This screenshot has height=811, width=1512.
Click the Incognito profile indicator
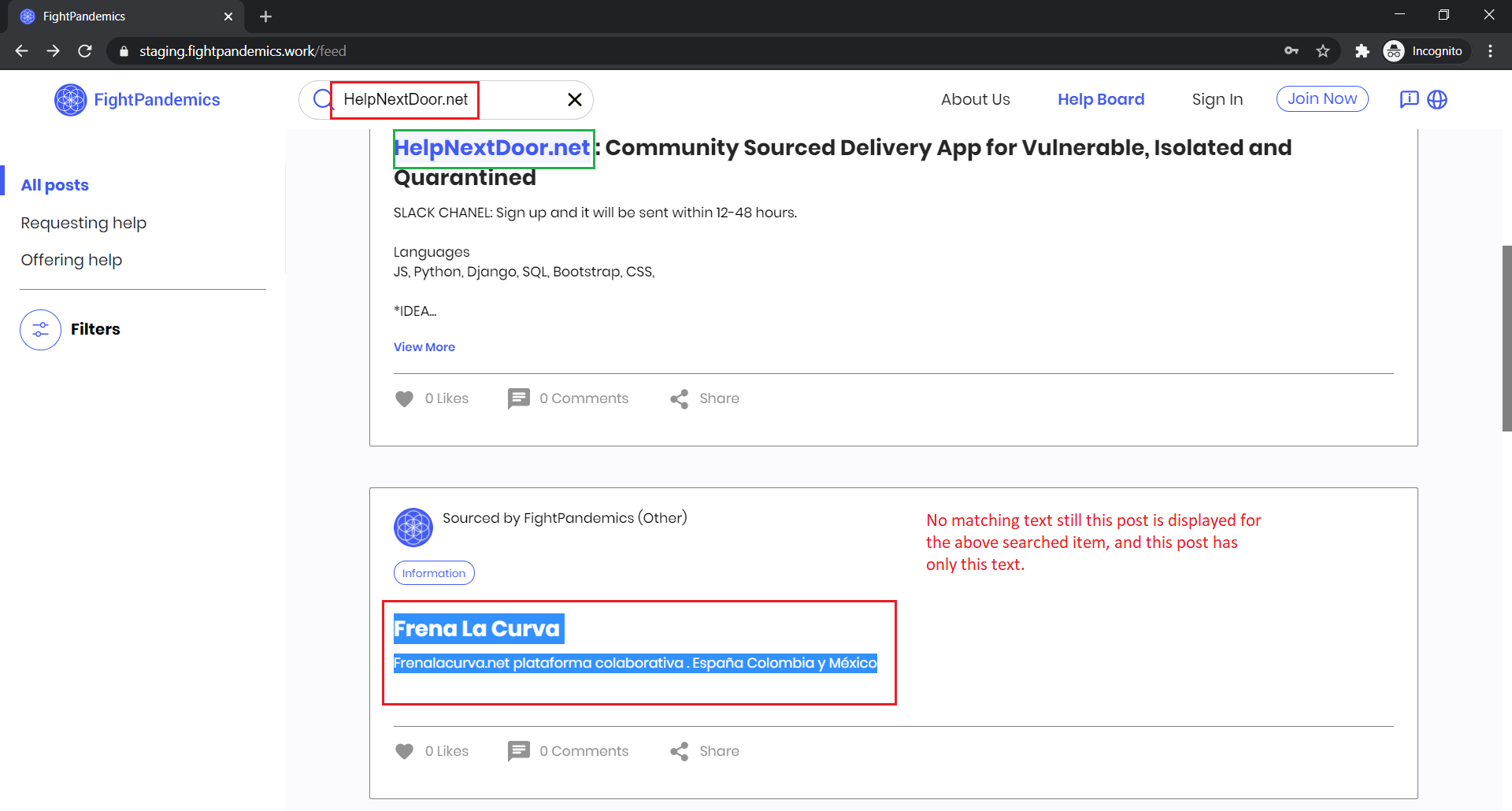pyautogui.click(x=1425, y=51)
